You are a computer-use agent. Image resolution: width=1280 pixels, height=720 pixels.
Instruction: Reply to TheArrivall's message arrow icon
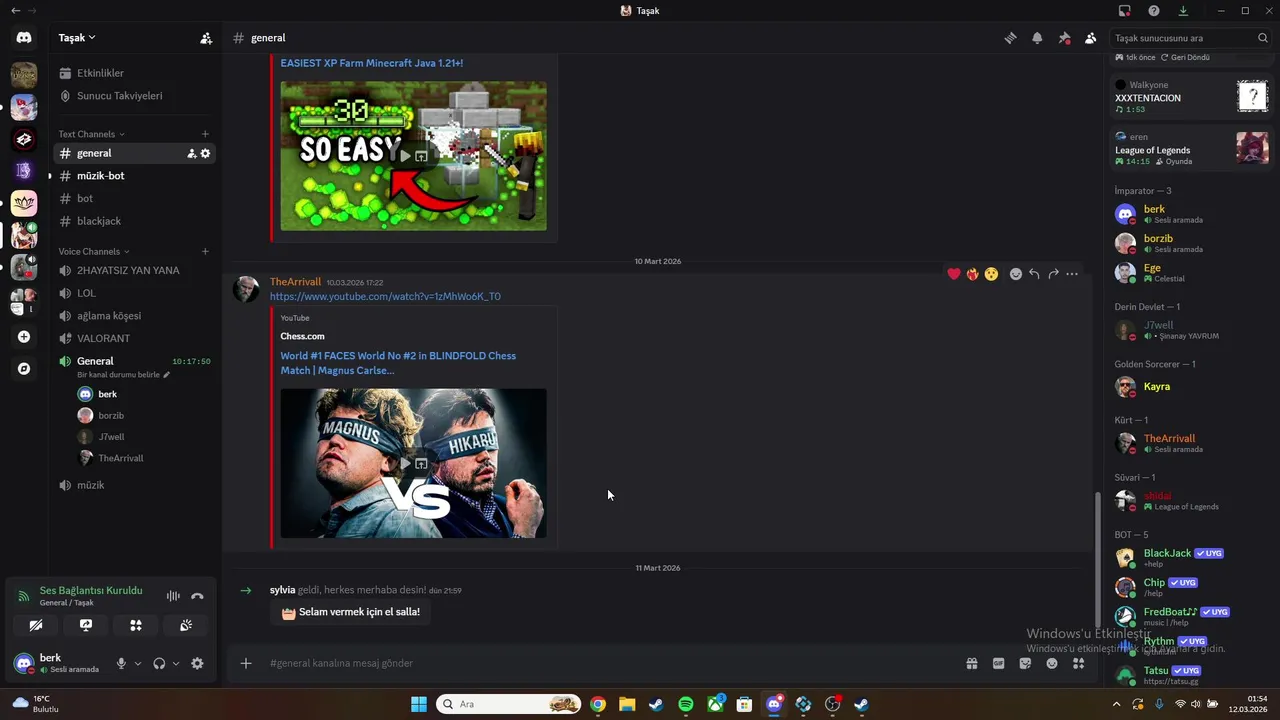(1034, 274)
